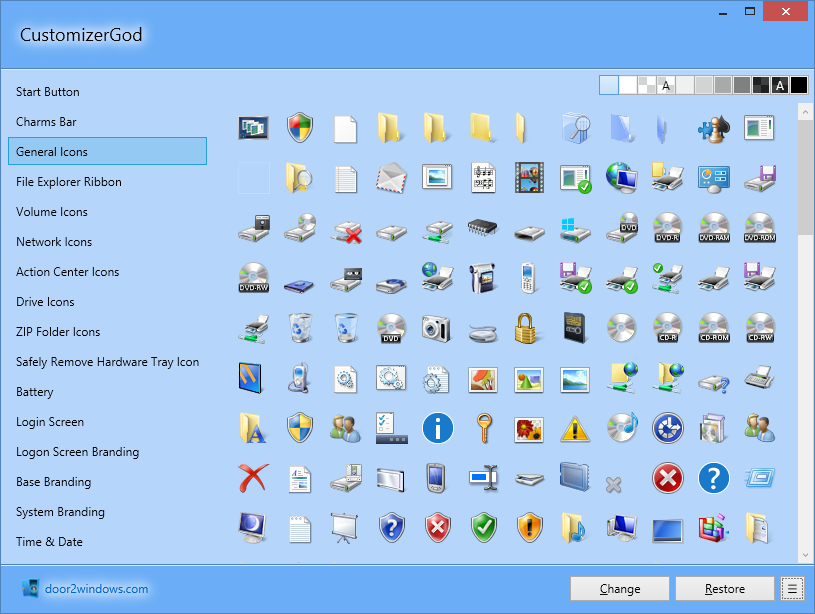The image size is (815, 614).
Task: Select the music folder icon
Action: [574, 528]
